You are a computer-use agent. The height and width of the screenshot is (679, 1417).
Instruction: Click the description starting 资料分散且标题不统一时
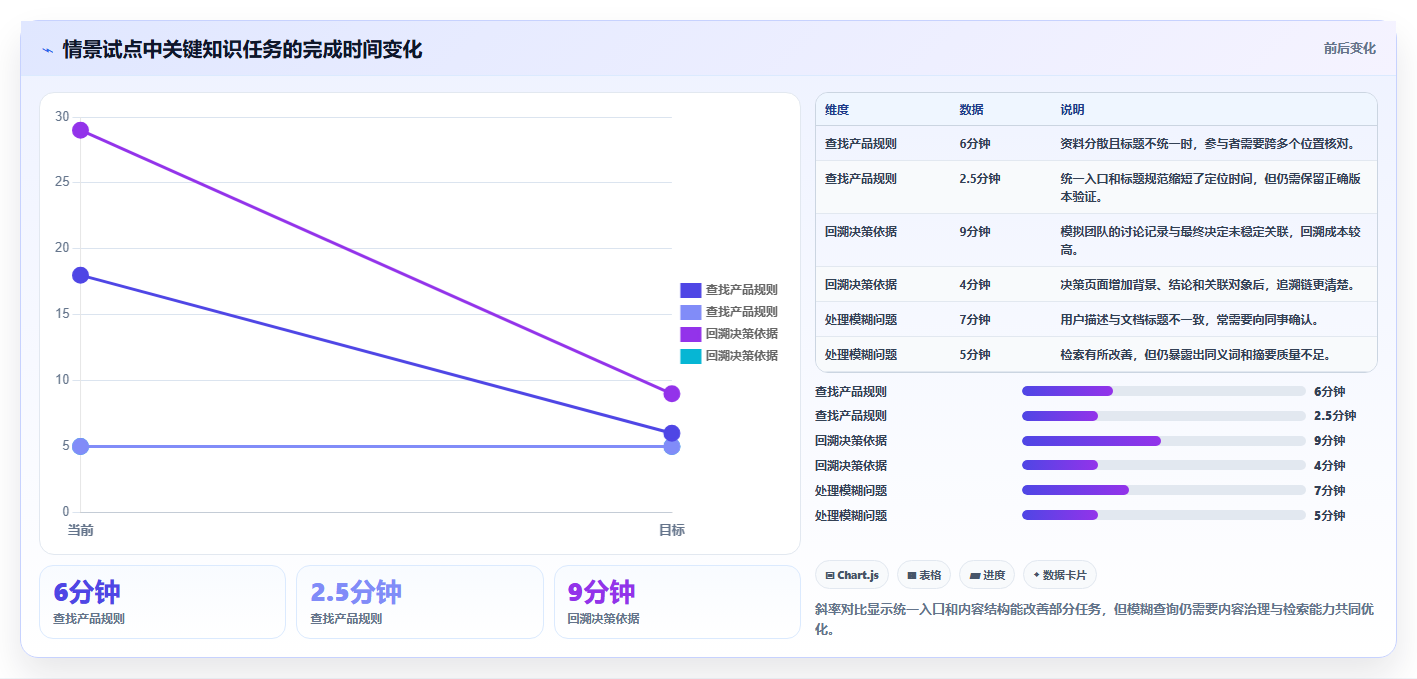coord(1207,143)
